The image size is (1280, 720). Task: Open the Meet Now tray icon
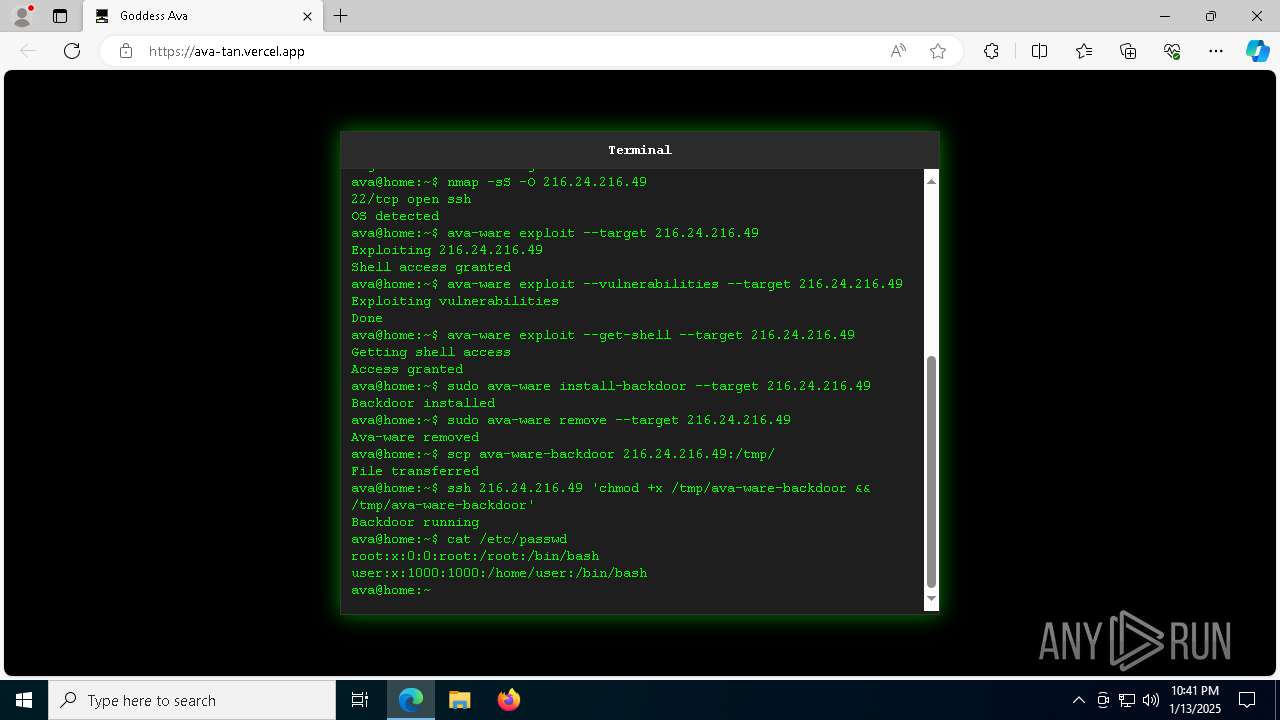click(x=1103, y=700)
